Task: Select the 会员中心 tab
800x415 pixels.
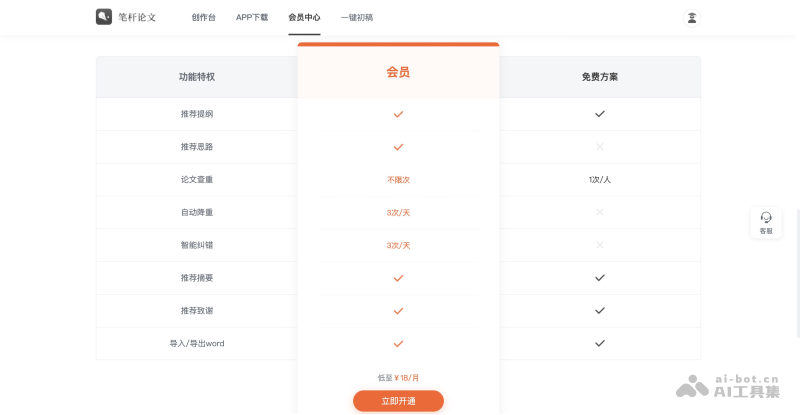Action: [x=304, y=17]
